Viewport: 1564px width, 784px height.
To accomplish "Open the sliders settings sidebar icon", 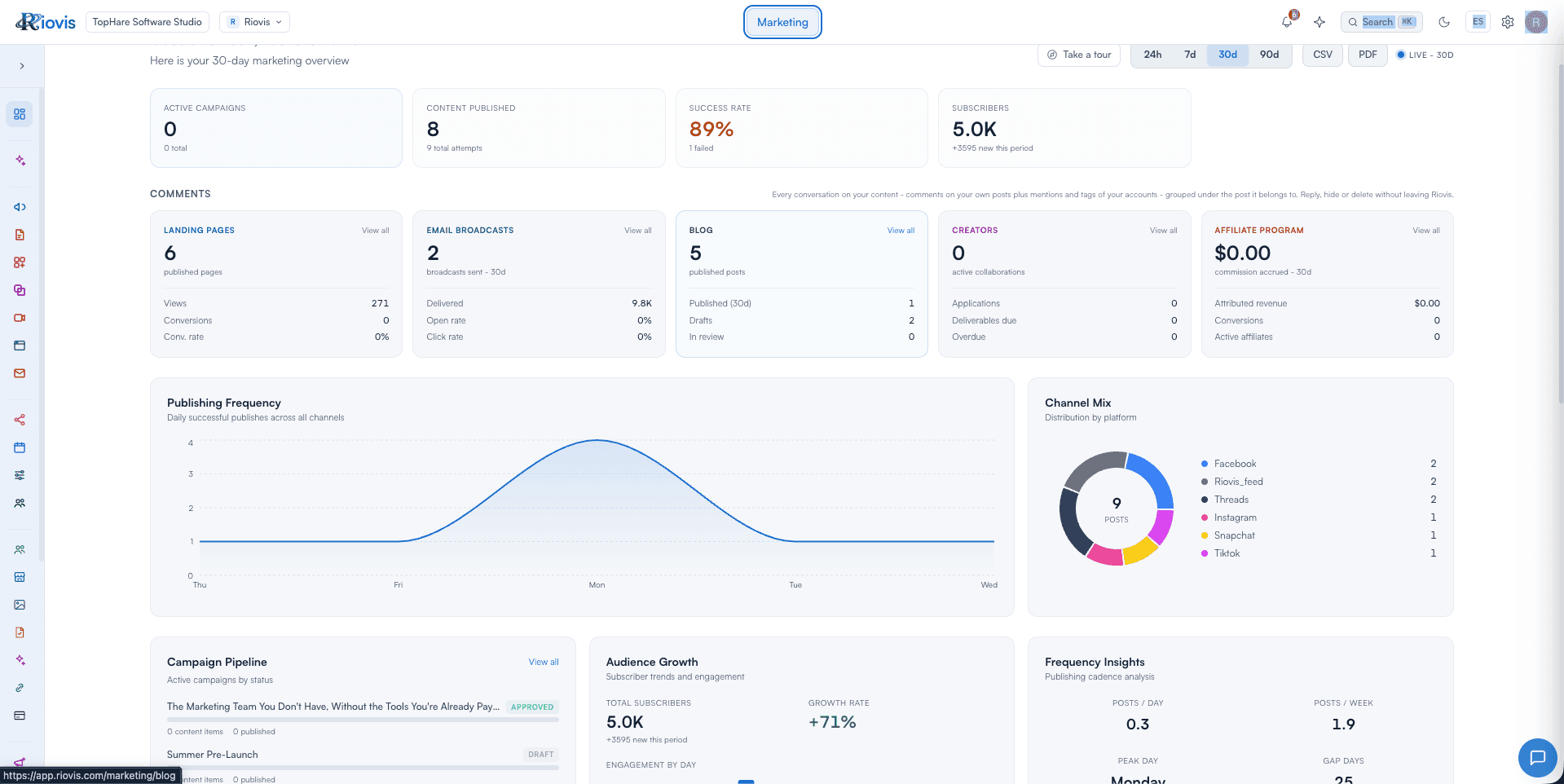I will 20,475.
